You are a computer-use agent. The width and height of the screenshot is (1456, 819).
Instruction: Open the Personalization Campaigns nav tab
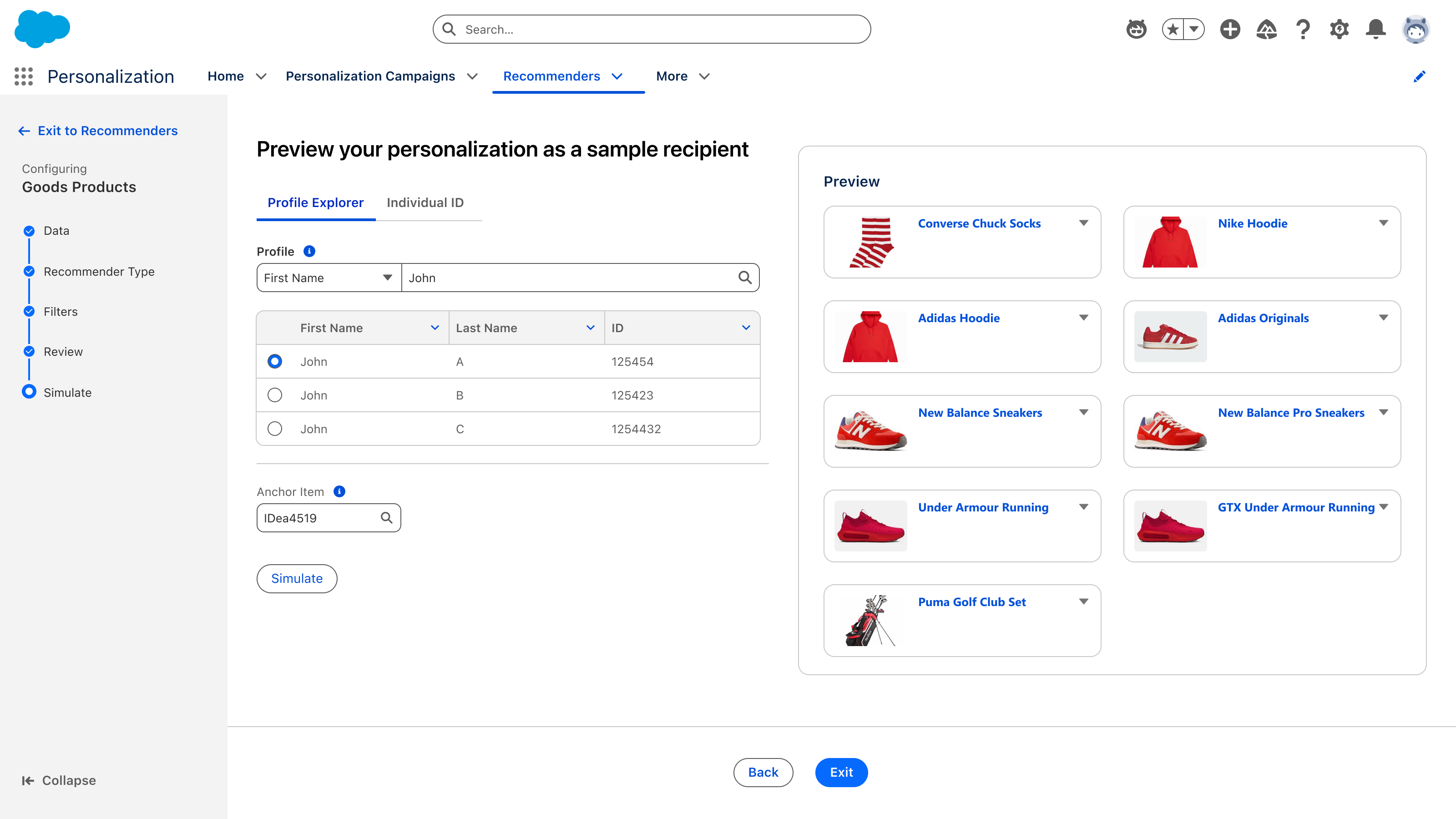[x=370, y=76]
